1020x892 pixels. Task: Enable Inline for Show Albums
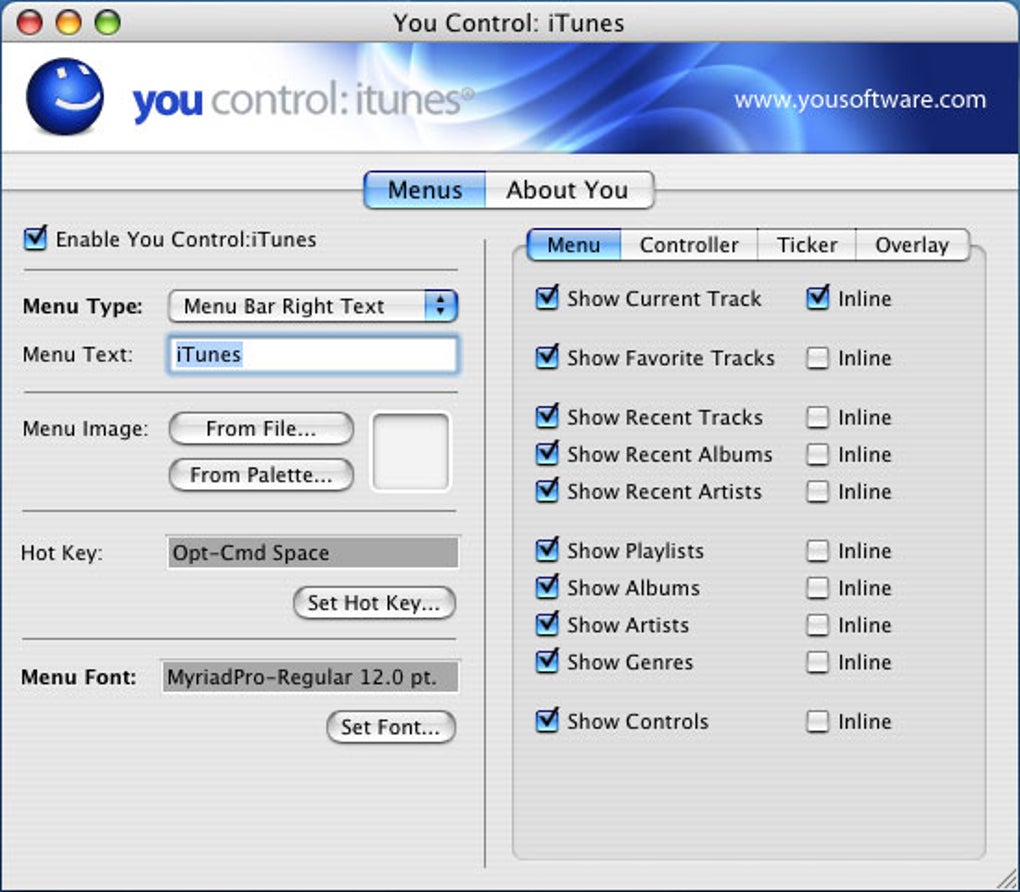pos(818,588)
